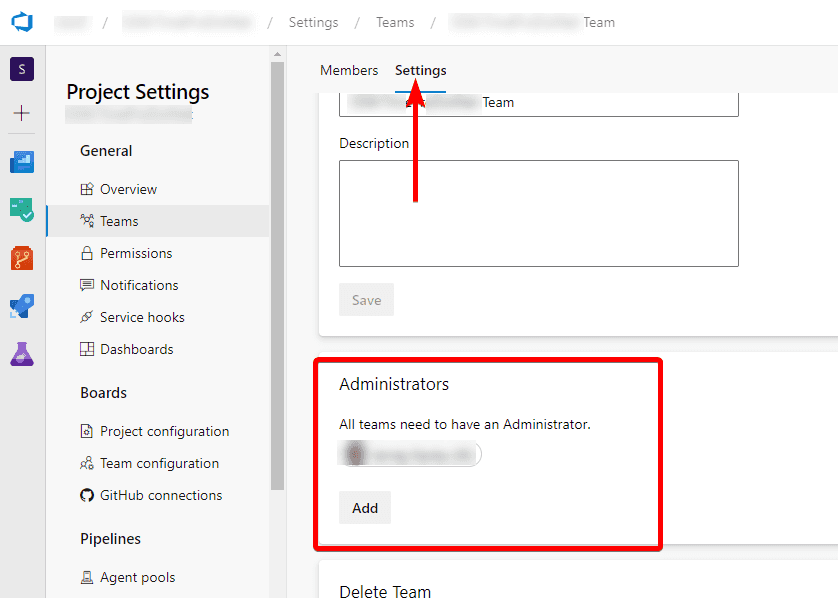Open Service hooks settings
This screenshot has width=838, height=598.
click(142, 317)
